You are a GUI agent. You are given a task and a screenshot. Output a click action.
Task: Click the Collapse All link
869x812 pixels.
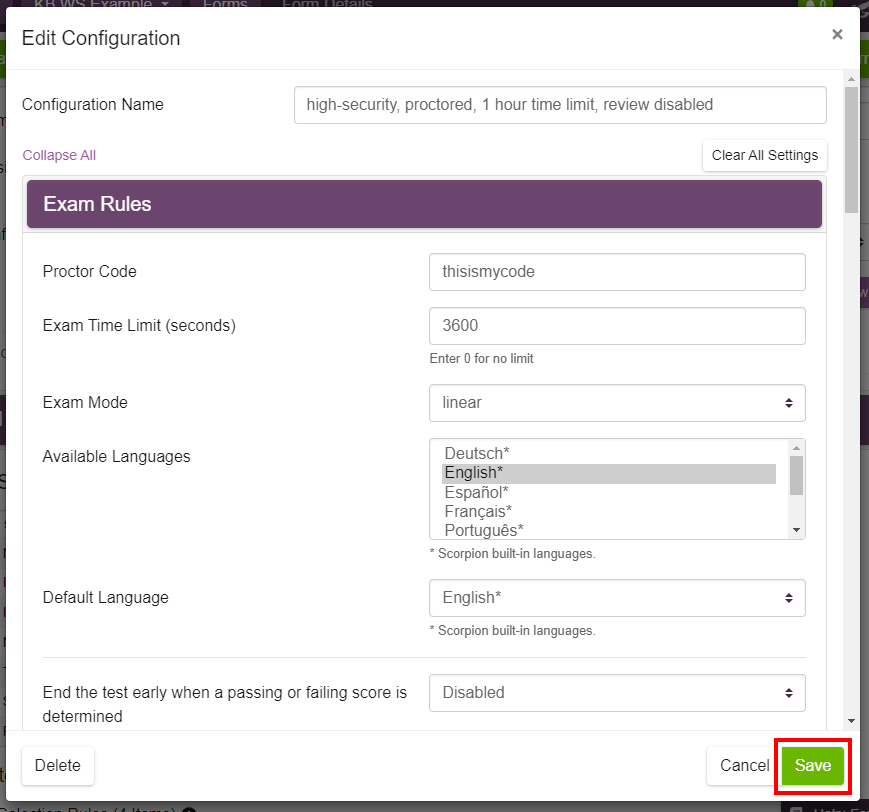(x=59, y=155)
